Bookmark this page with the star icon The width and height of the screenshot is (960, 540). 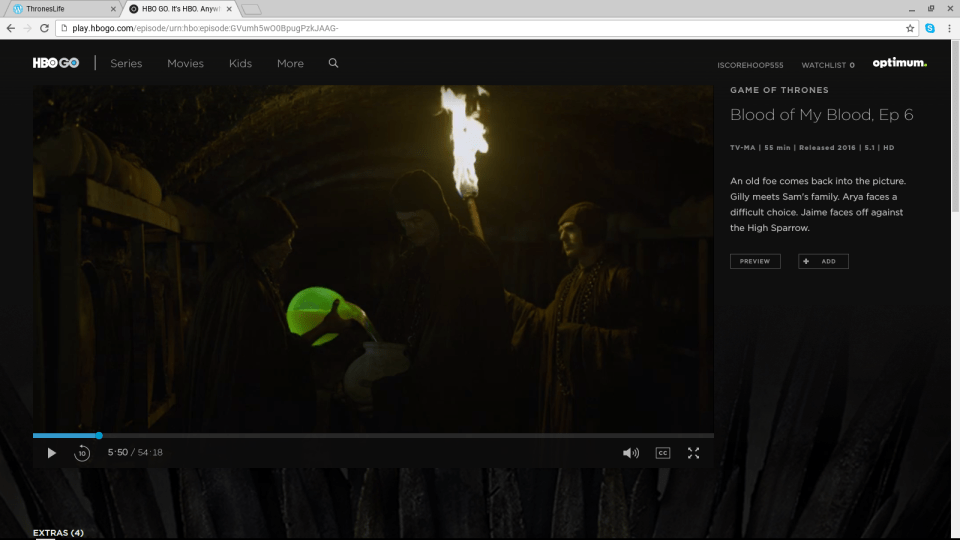910,28
